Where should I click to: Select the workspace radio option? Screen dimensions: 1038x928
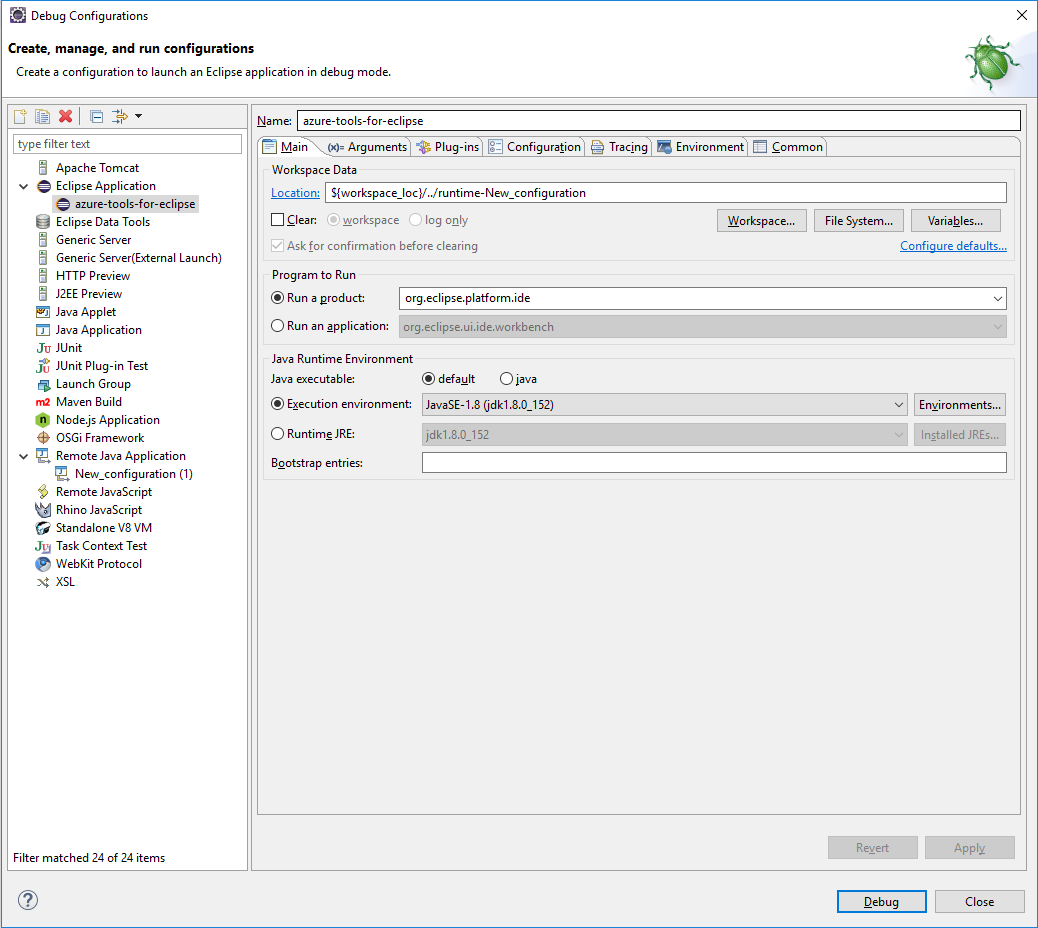[334, 220]
